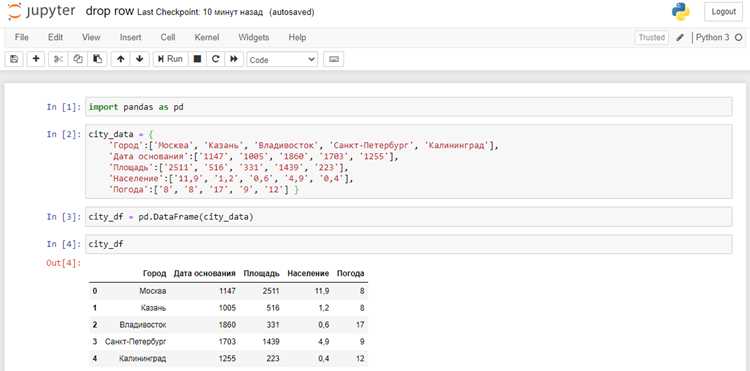Restart kernel and run all icon

[x=234, y=59]
